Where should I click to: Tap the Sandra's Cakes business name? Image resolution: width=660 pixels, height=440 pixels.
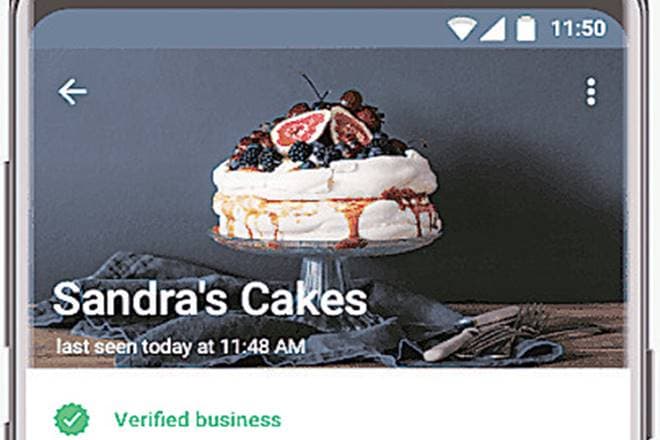point(210,299)
